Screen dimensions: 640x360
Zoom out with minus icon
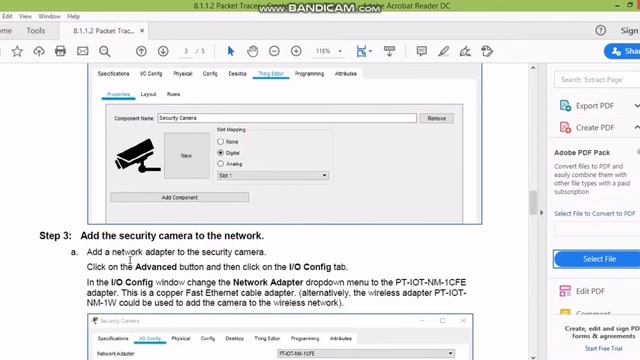pyautogui.click(x=274, y=51)
